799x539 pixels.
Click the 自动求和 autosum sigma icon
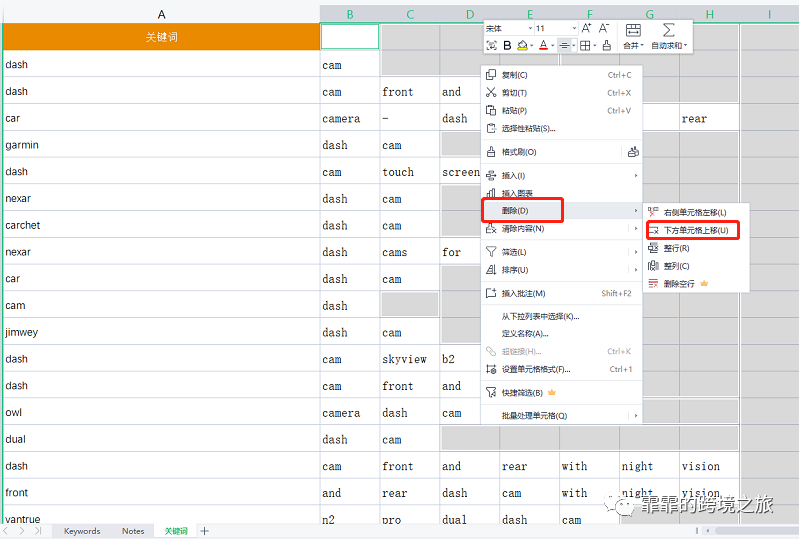[x=669, y=30]
